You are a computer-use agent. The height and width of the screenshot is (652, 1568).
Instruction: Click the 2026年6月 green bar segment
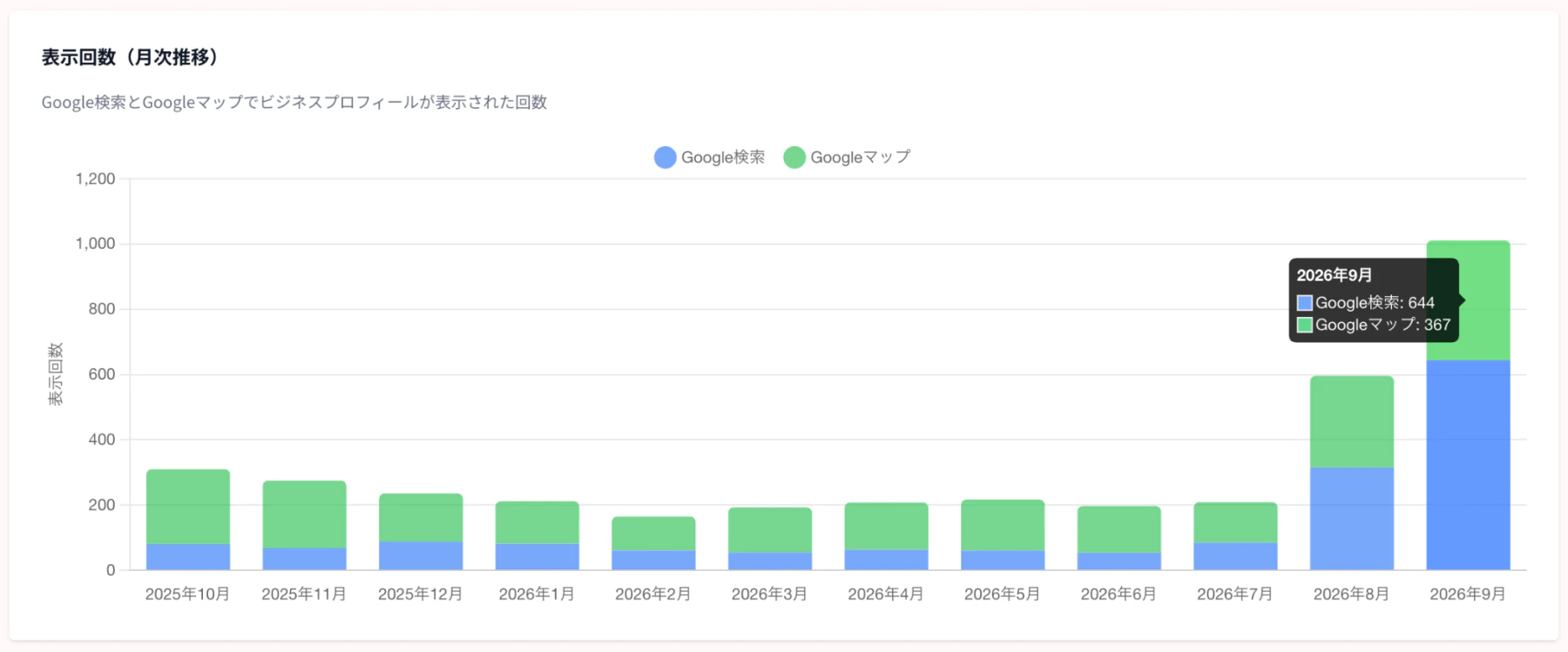1119,529
